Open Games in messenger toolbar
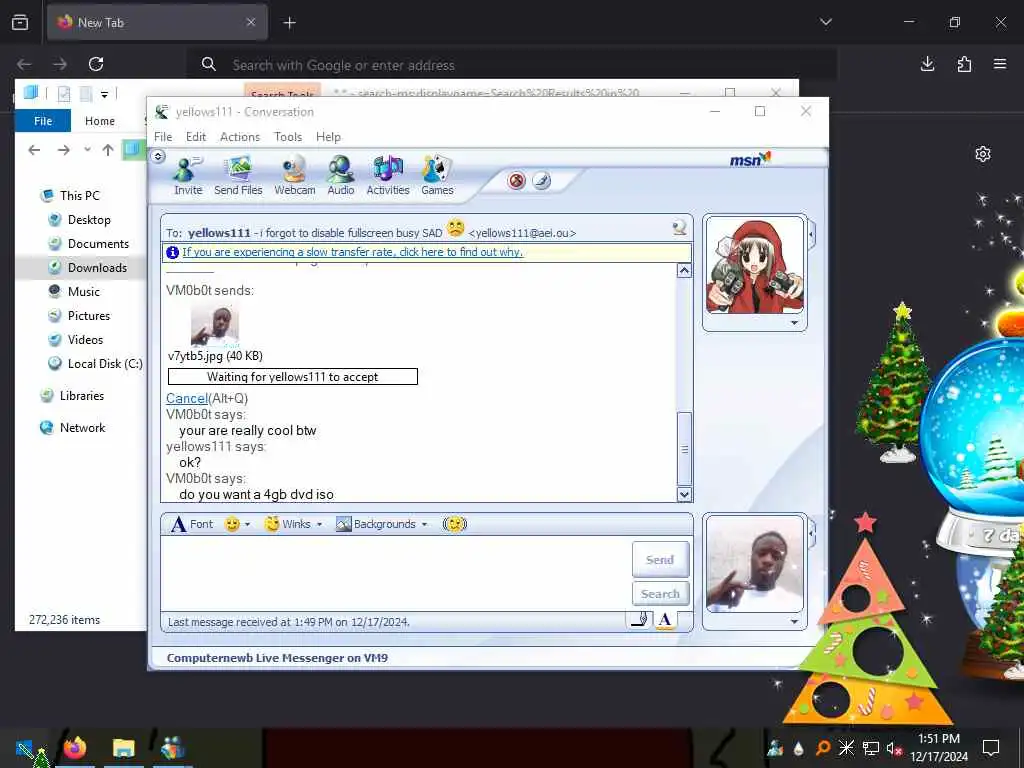 click(437, 176)
